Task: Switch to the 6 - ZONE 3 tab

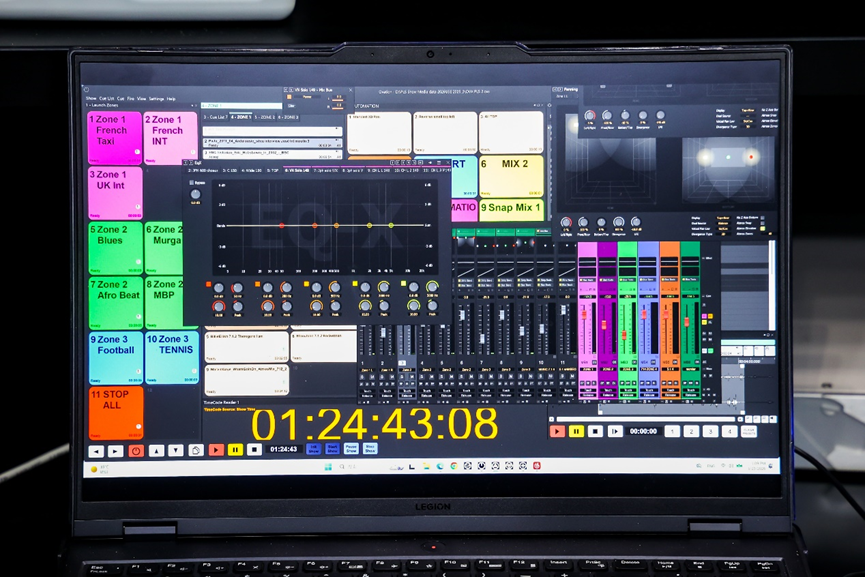Action: pos(288,117)
